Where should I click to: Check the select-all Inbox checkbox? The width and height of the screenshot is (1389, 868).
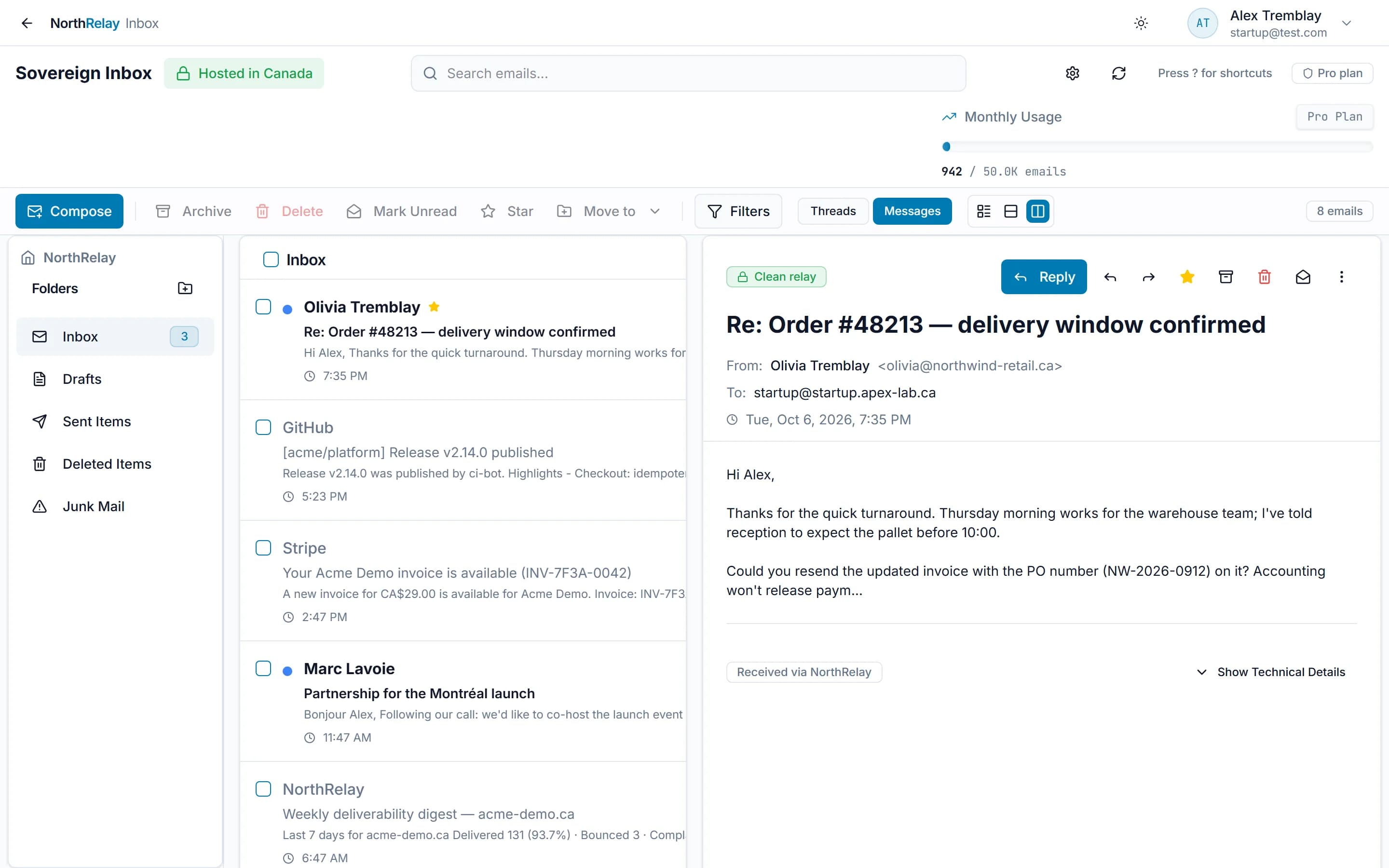pos(271,259)
